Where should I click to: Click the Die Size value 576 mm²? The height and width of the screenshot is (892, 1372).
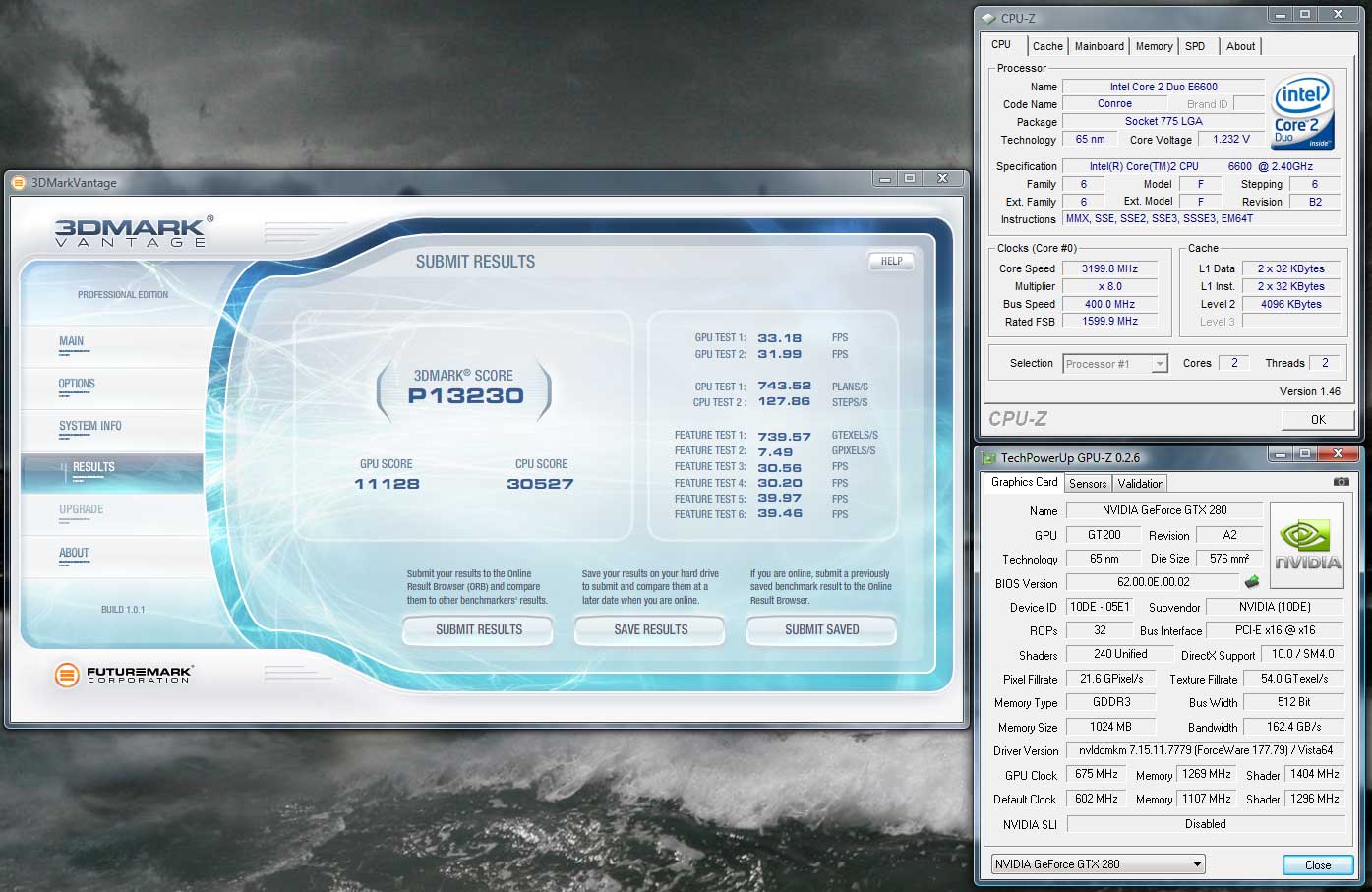pos(1228,559)
